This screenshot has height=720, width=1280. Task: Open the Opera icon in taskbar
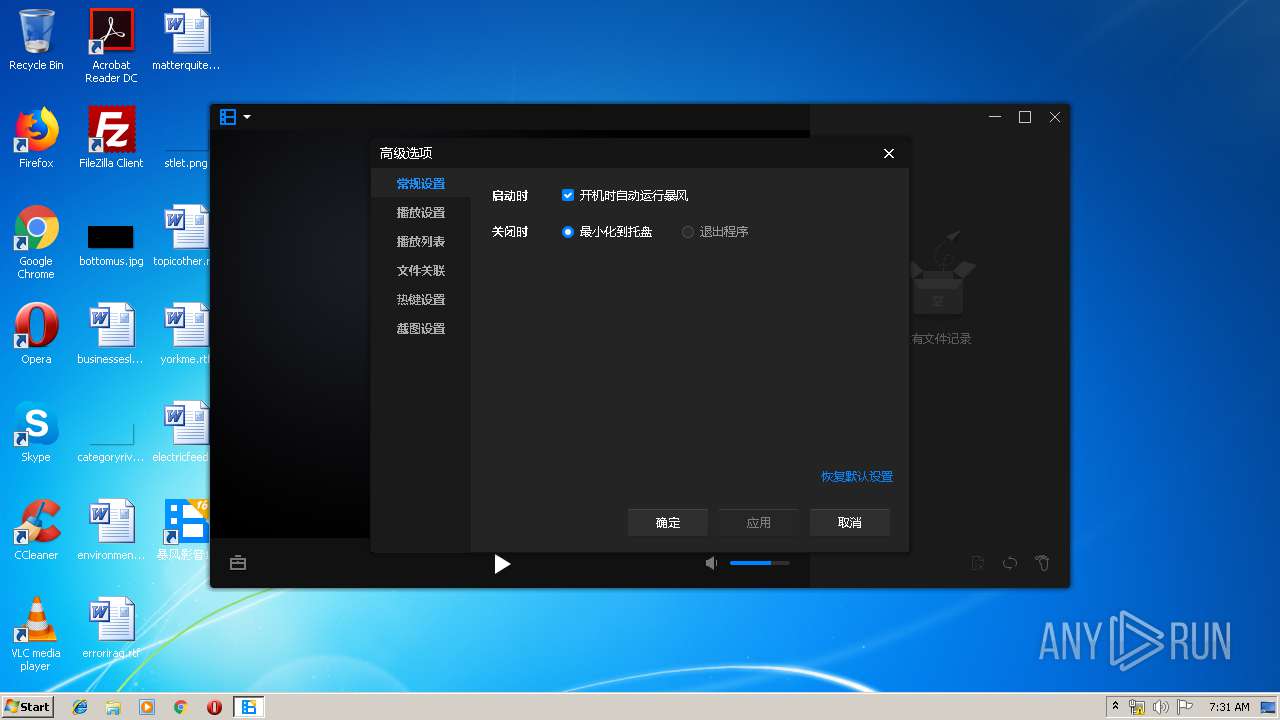214,707
